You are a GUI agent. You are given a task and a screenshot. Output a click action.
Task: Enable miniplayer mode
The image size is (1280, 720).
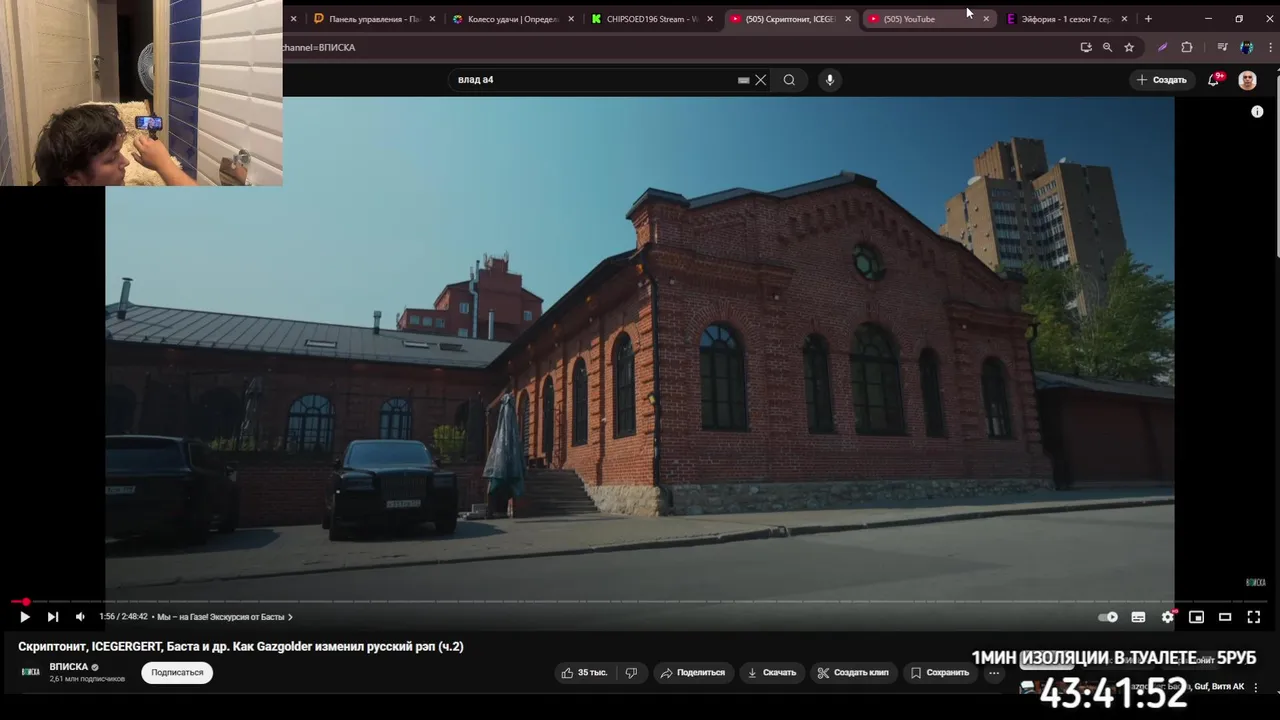1196,617
